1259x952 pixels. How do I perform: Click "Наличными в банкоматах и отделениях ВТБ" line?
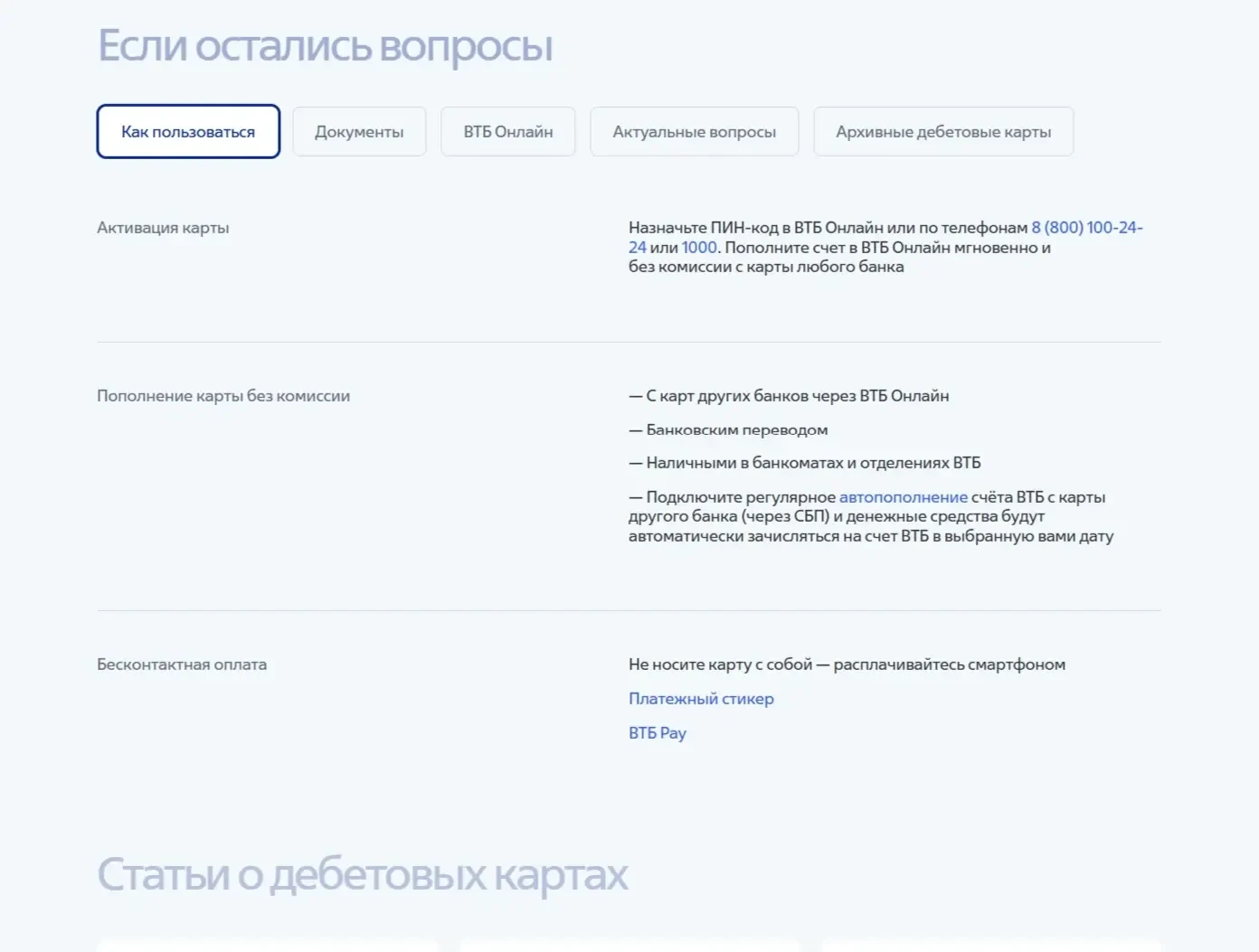[805, 463]
